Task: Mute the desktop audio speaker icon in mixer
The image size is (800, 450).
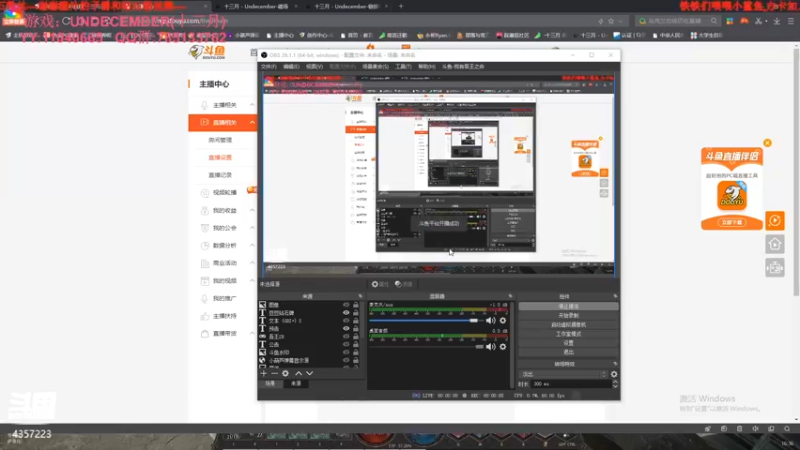Action: (x=490, y=346)
